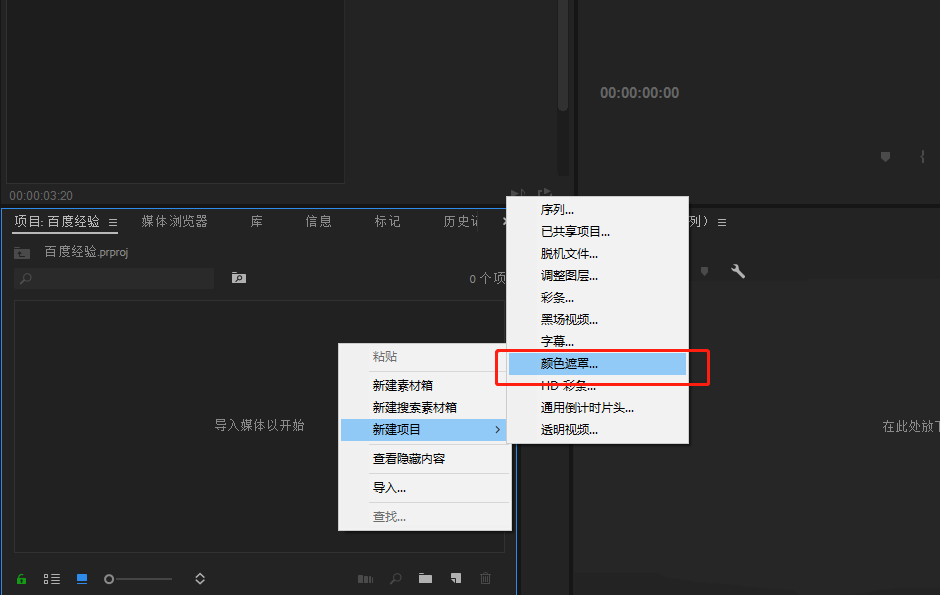The height and width of the screenshot is (595, 940).
Task: Click the Automate to Sequence icon
Action: point(365,578)
